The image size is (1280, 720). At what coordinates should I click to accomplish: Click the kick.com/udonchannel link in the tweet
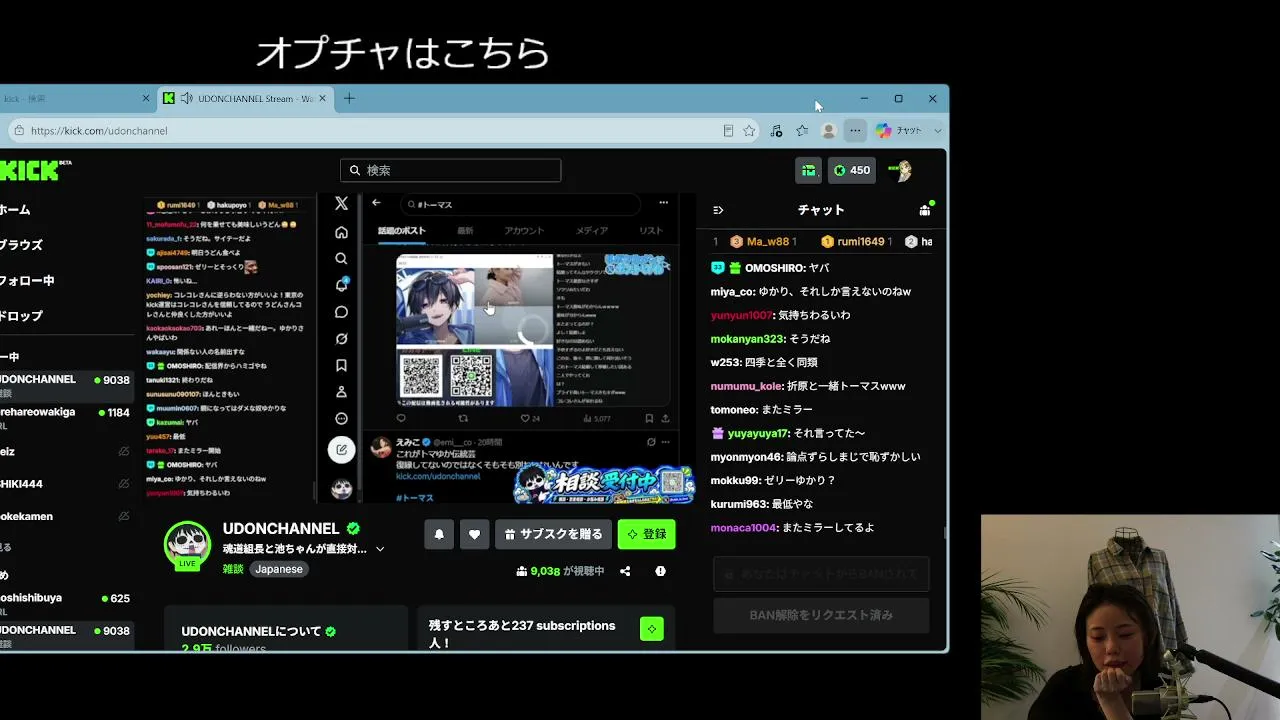pos(438,476)
